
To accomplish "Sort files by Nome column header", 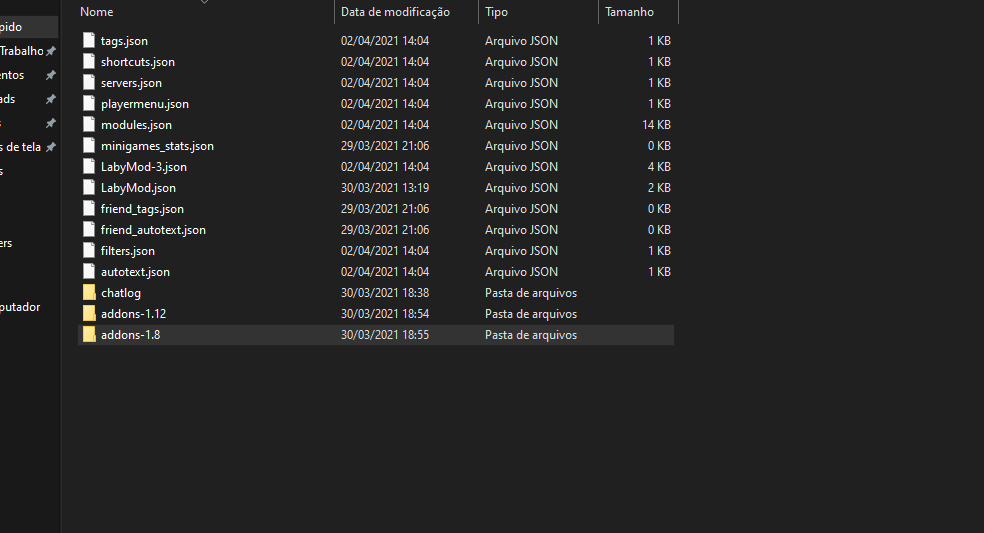I will [x=97, y=12].
